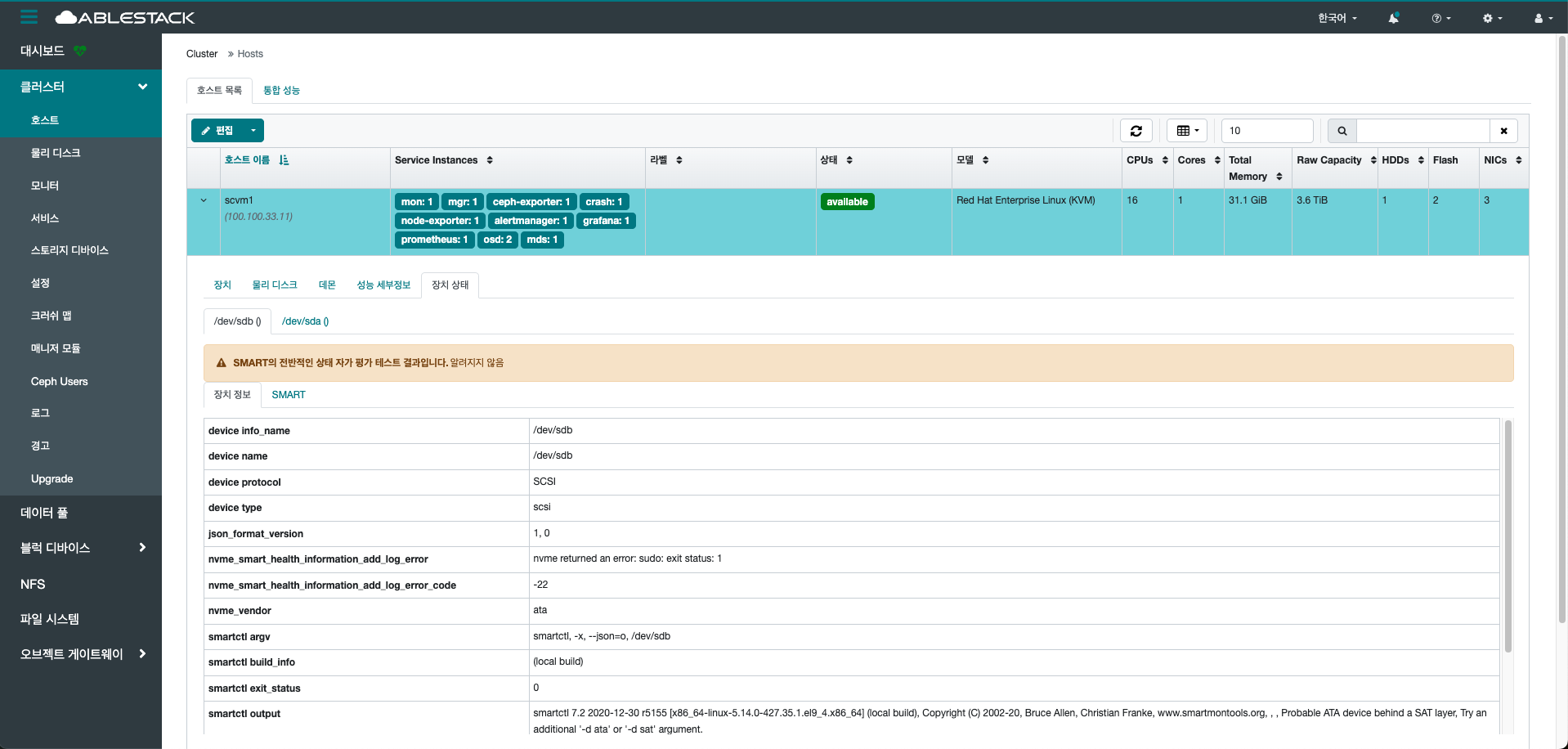The width and height of the screenshot is (1568, 749).
Task: Open the 한국어 language selector
Action: 1337,18
